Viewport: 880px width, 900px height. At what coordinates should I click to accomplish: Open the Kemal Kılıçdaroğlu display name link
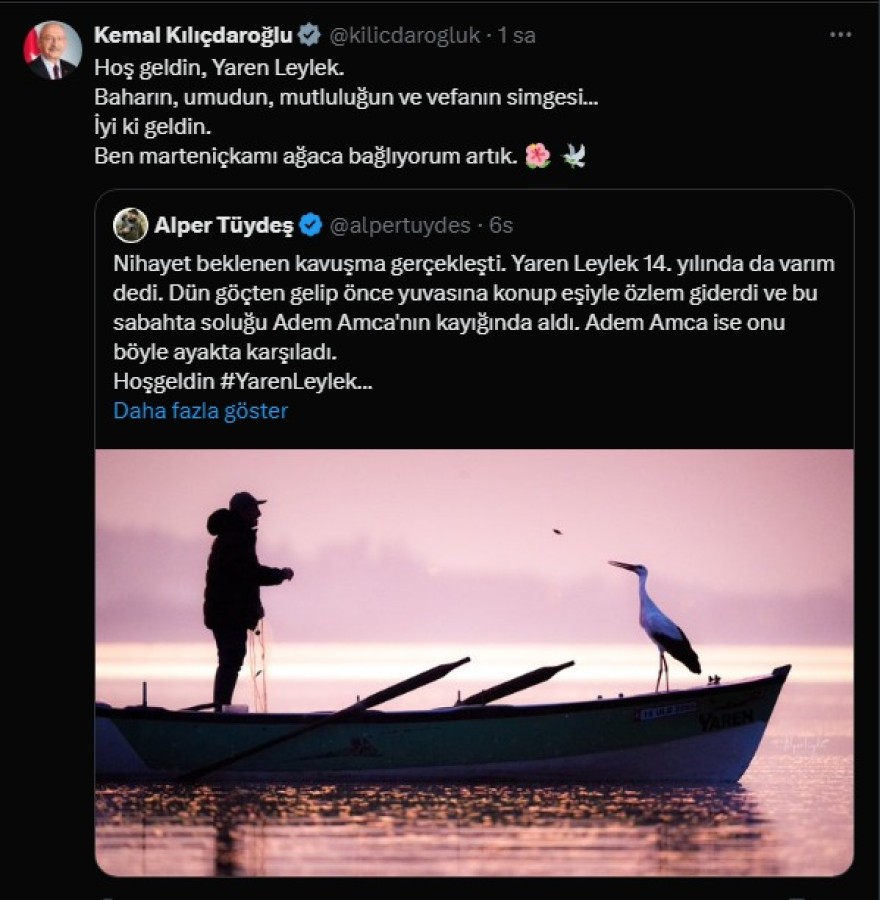pyautogui.click(x=192, y=35)
